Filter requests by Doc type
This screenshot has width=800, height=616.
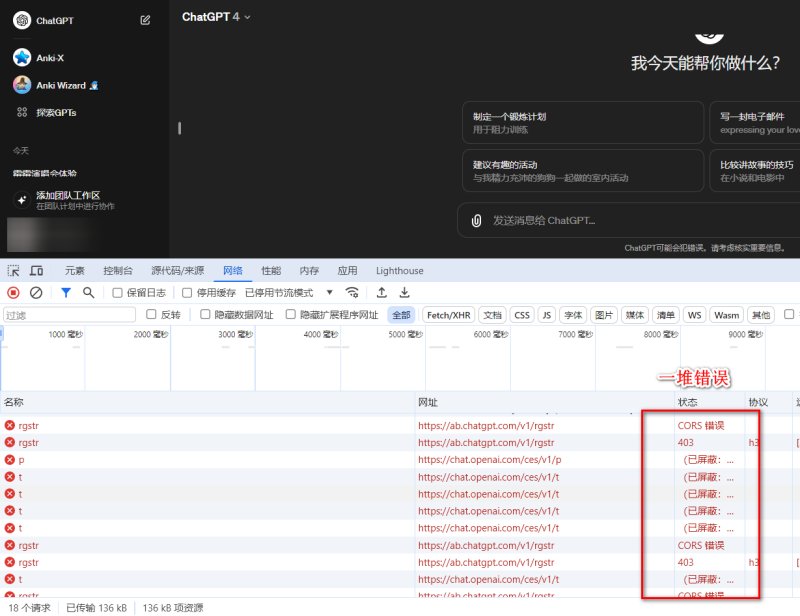492,315
